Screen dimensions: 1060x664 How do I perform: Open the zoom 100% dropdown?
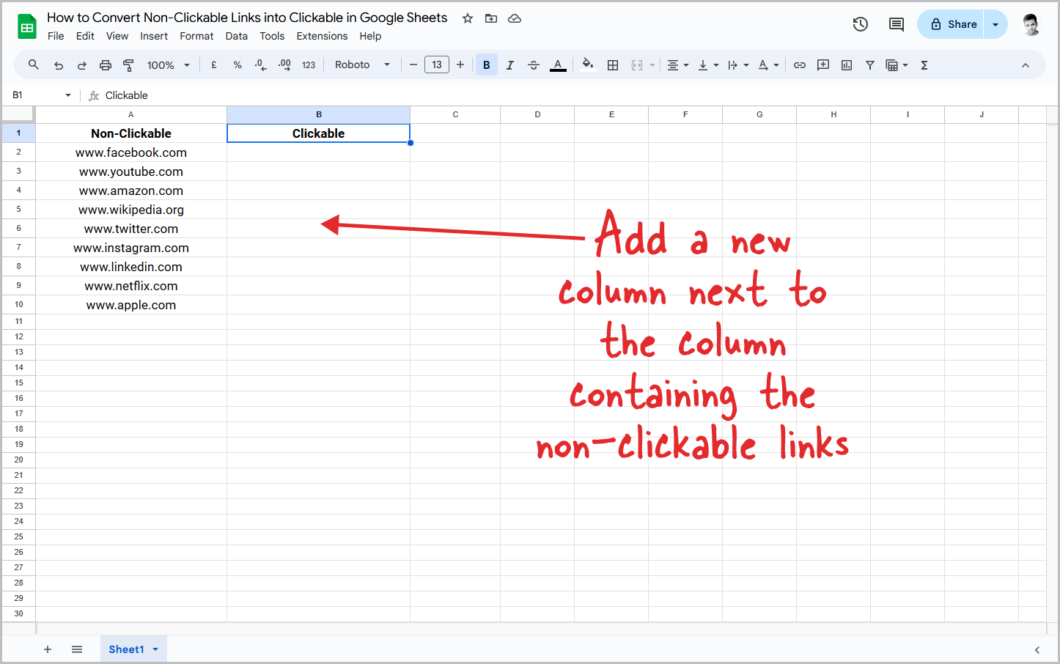tap(168, 65)
